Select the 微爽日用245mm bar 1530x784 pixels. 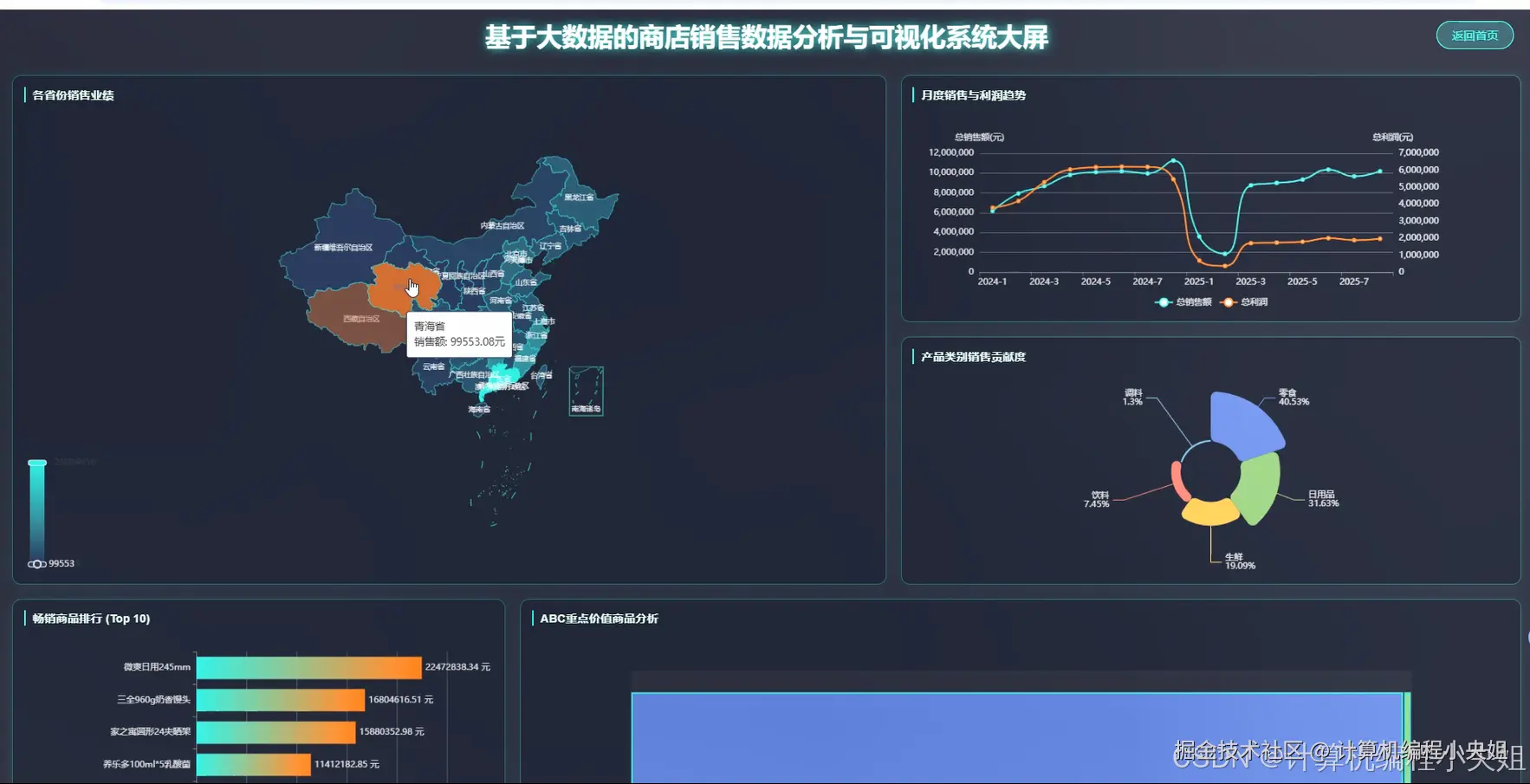[309, 667]
